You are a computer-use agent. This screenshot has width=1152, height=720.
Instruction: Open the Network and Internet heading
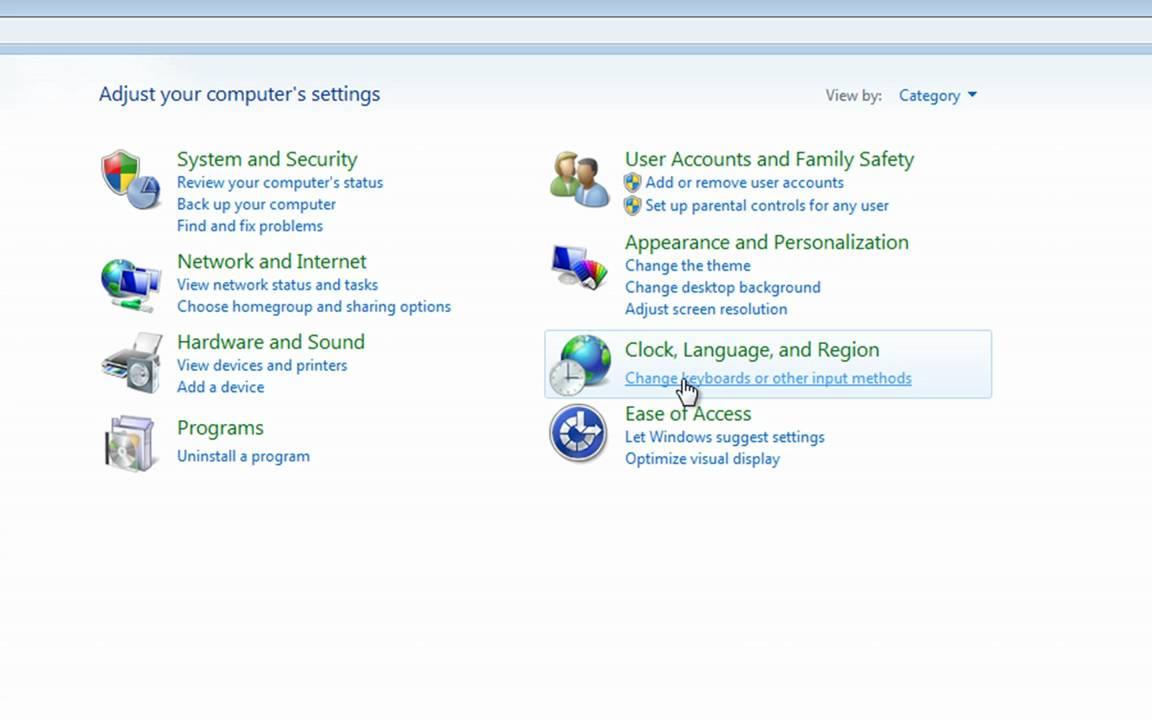point(272,262)
